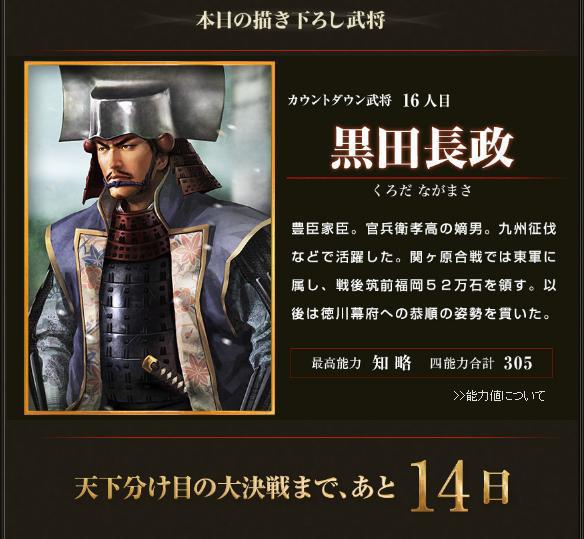Click the 四能力合計 305 value
The width and height of the screenshot is (584, 539).
point(482,363)
